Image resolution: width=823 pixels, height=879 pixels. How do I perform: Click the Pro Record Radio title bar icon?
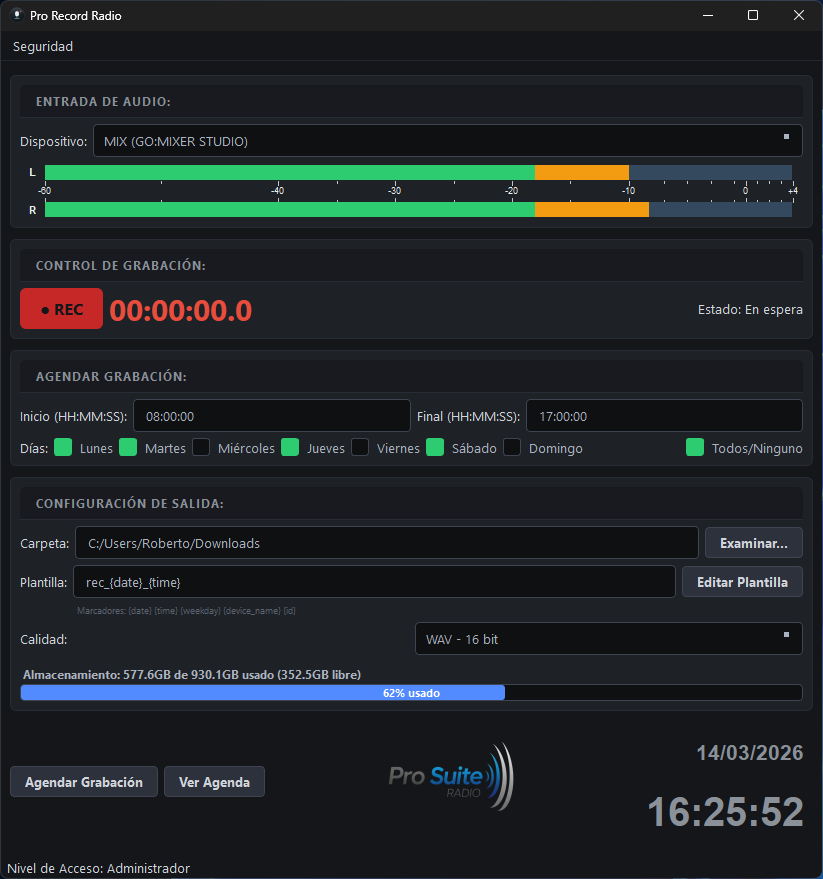click(16, 16)
